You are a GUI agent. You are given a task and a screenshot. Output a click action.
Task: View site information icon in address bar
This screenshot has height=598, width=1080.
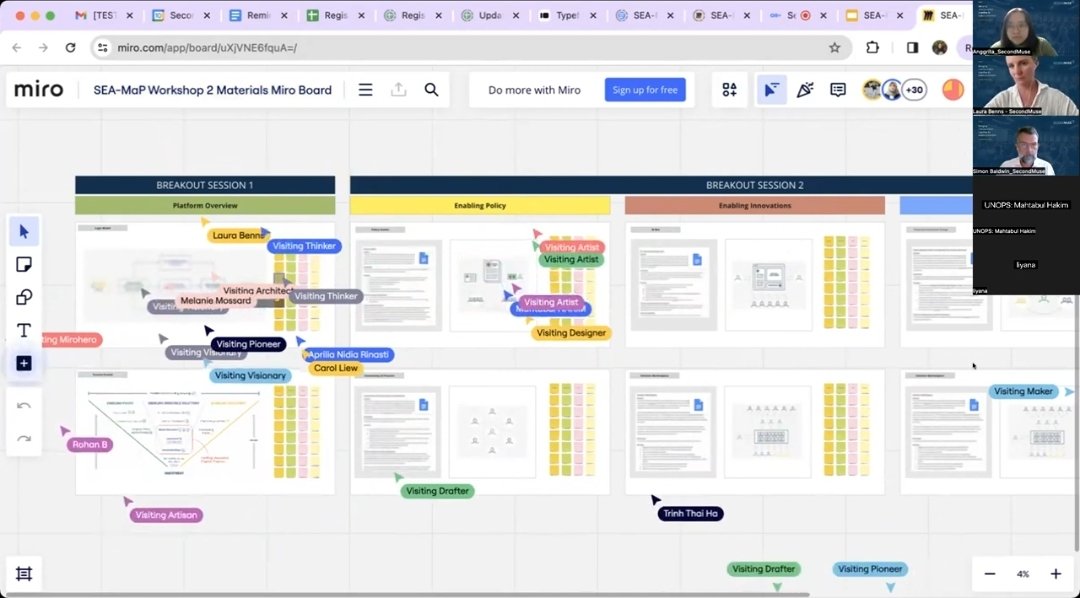[x=103, y=48]
